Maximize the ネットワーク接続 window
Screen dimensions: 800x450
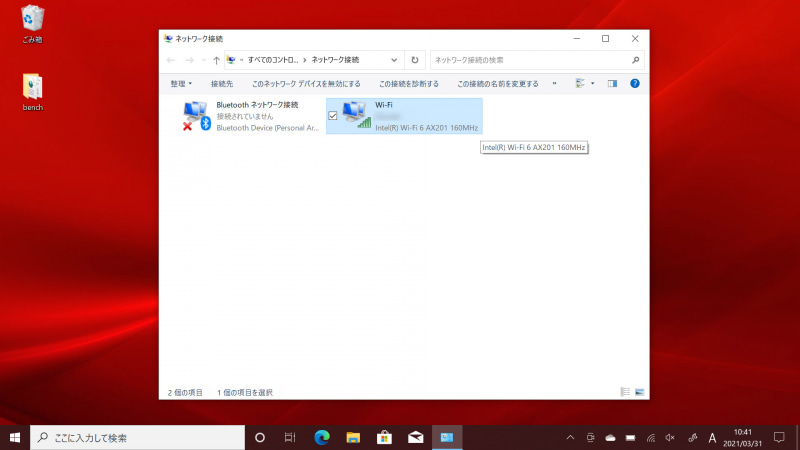point(606,39)
